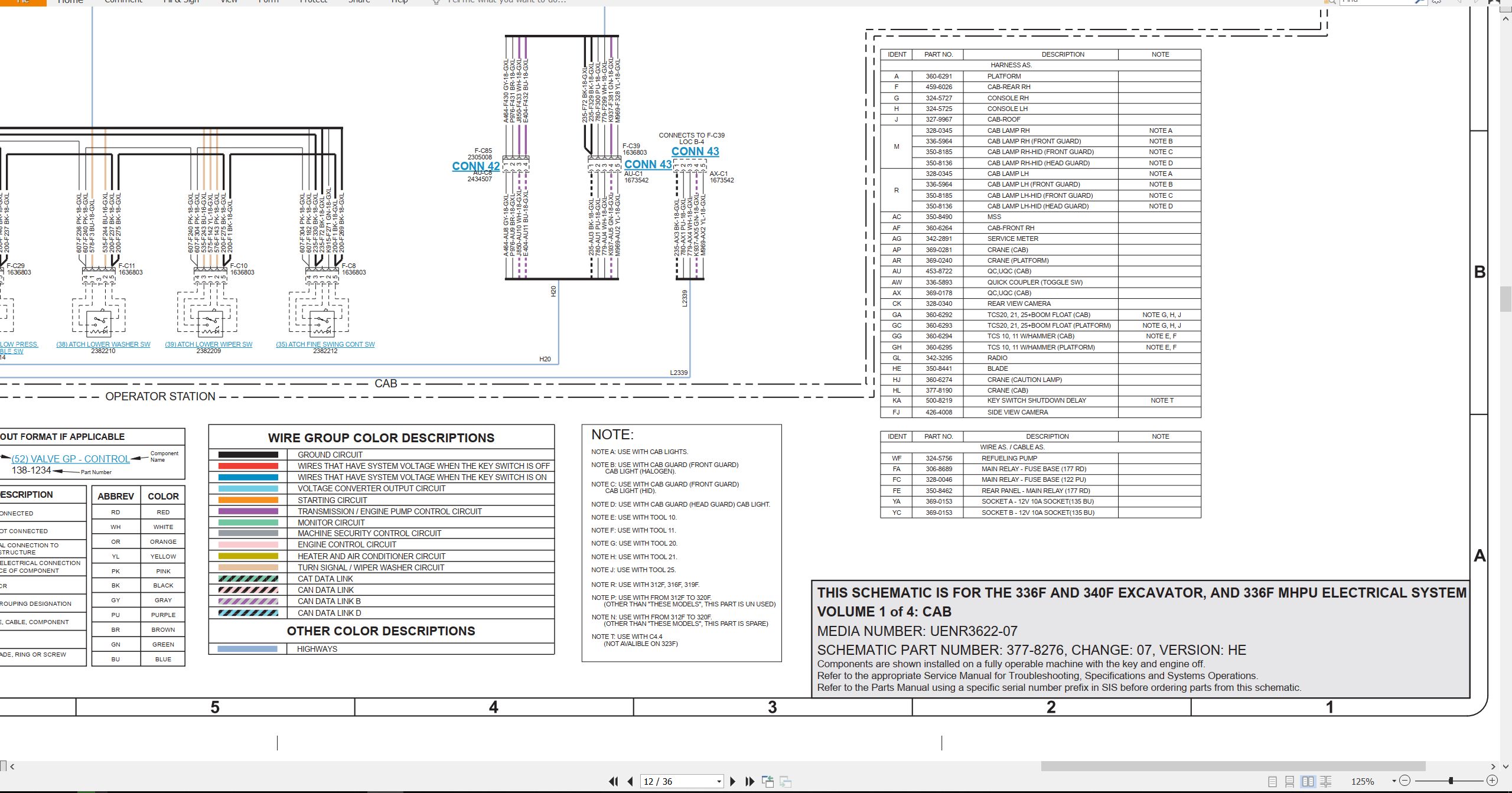Click the horizontal scrollbar left arrow

coord(12,766)
